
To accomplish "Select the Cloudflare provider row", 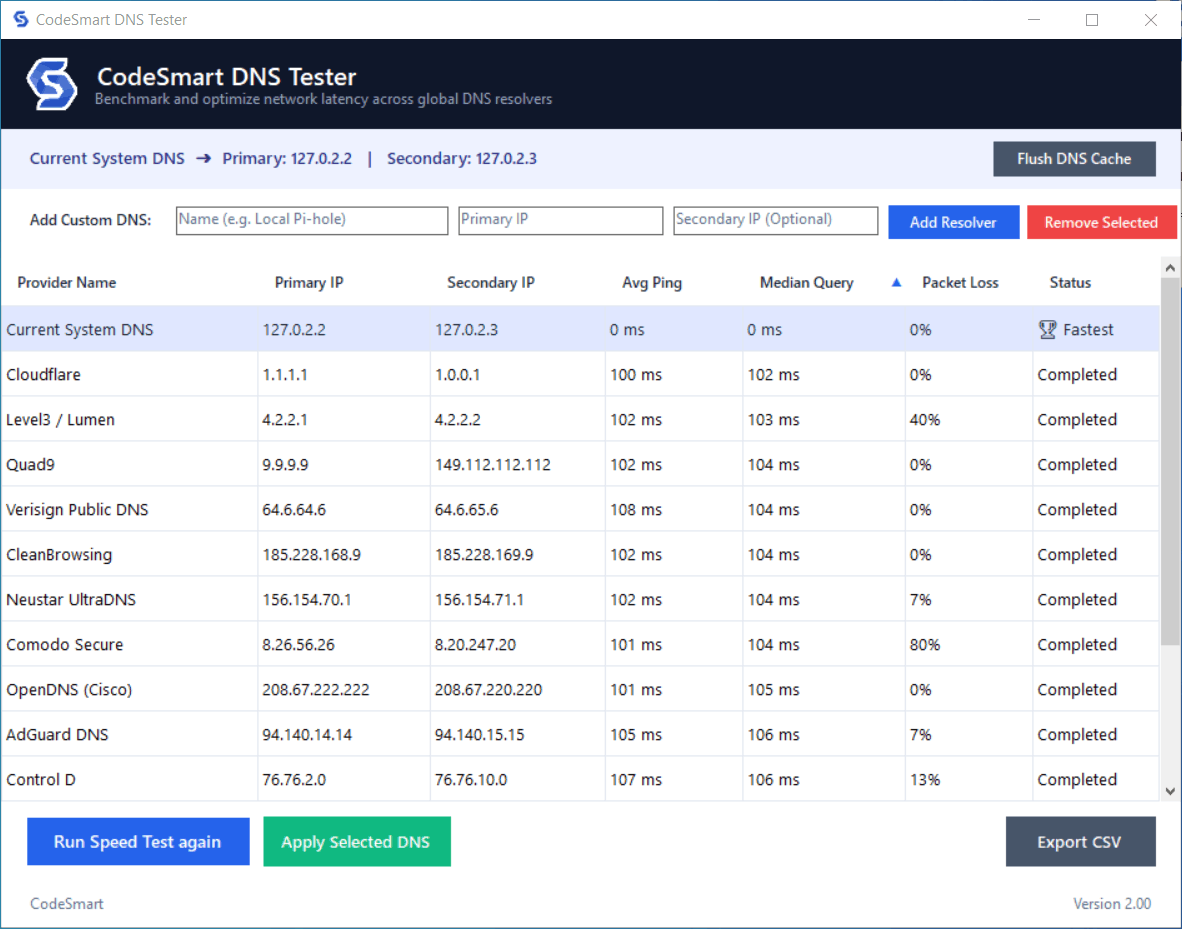I will click(x=580, y=375).
